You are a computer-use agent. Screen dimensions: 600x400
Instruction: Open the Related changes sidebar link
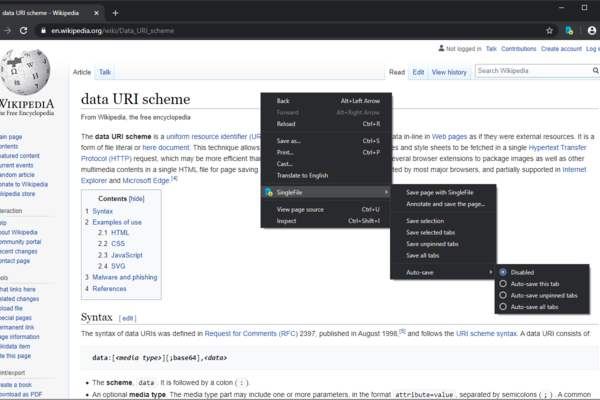(19, 299)
